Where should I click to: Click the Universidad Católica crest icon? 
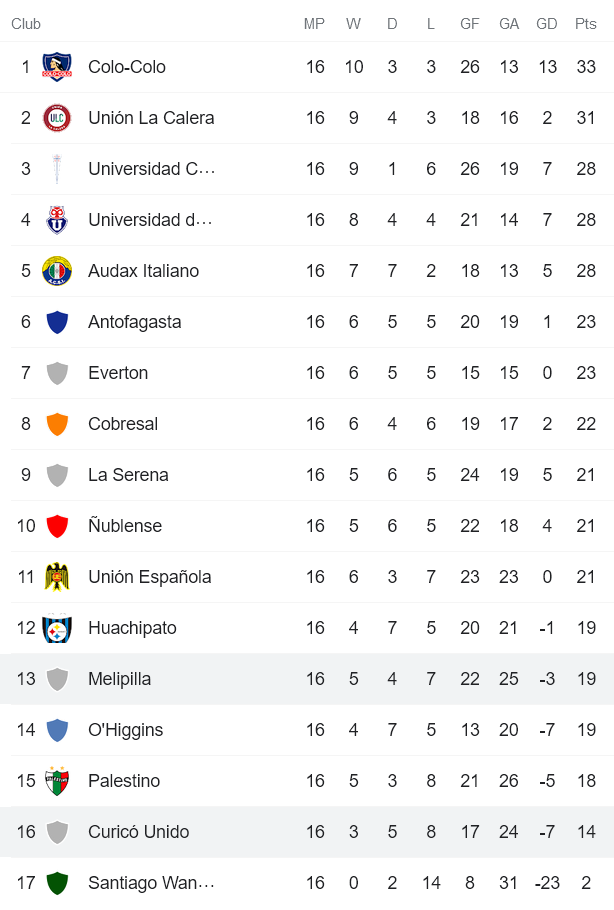pos(57,169)
